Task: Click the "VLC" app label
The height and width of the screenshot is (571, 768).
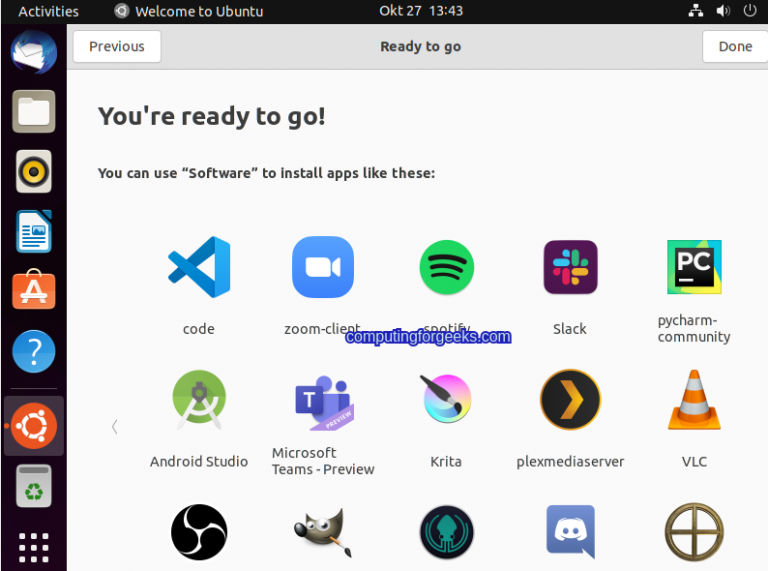Action: click(x=694, y=461)
